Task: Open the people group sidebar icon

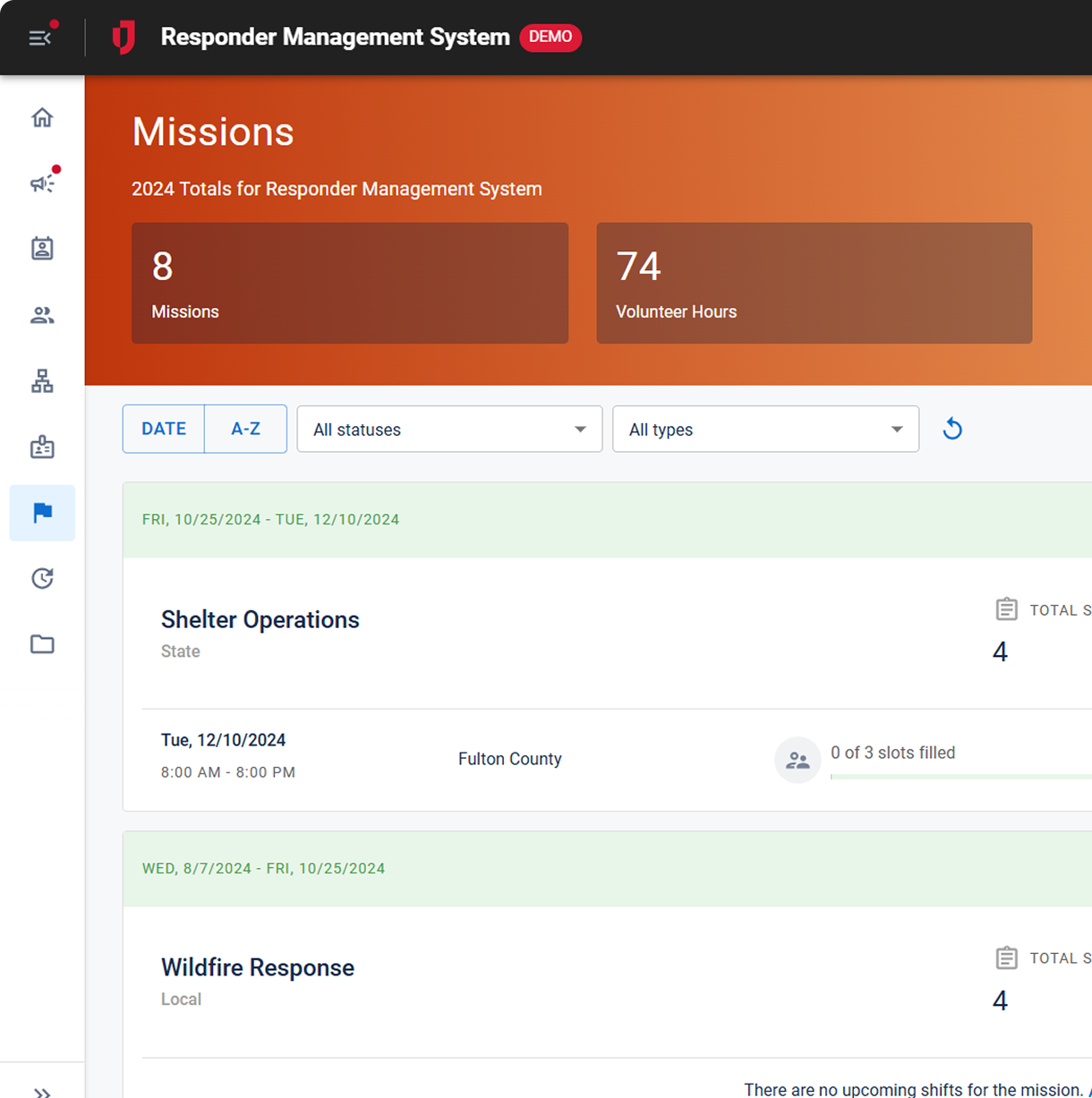Action: pyautogui.click(x=42, y=315)
